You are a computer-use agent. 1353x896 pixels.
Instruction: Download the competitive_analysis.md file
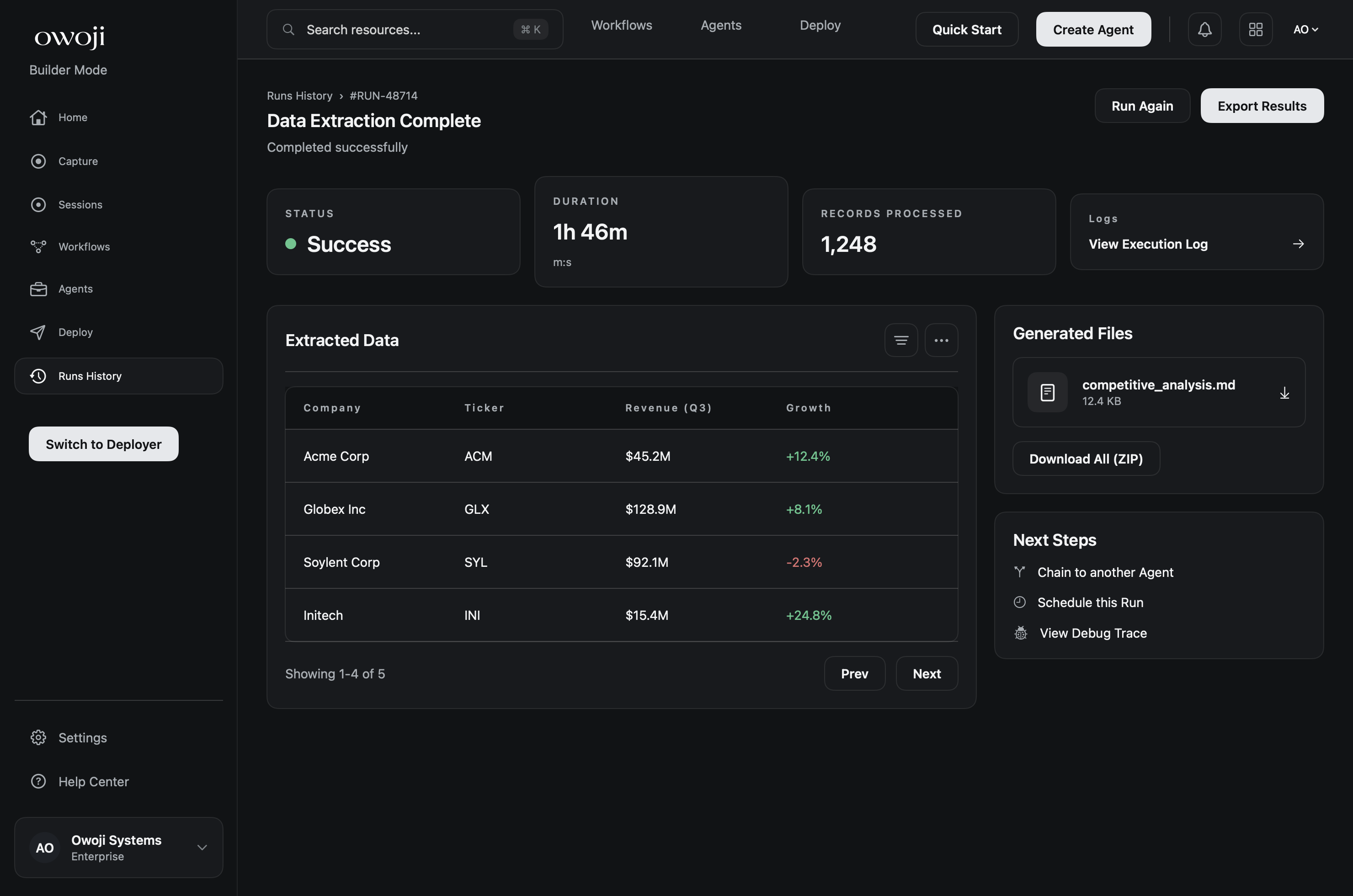[x=1284, y=393]
